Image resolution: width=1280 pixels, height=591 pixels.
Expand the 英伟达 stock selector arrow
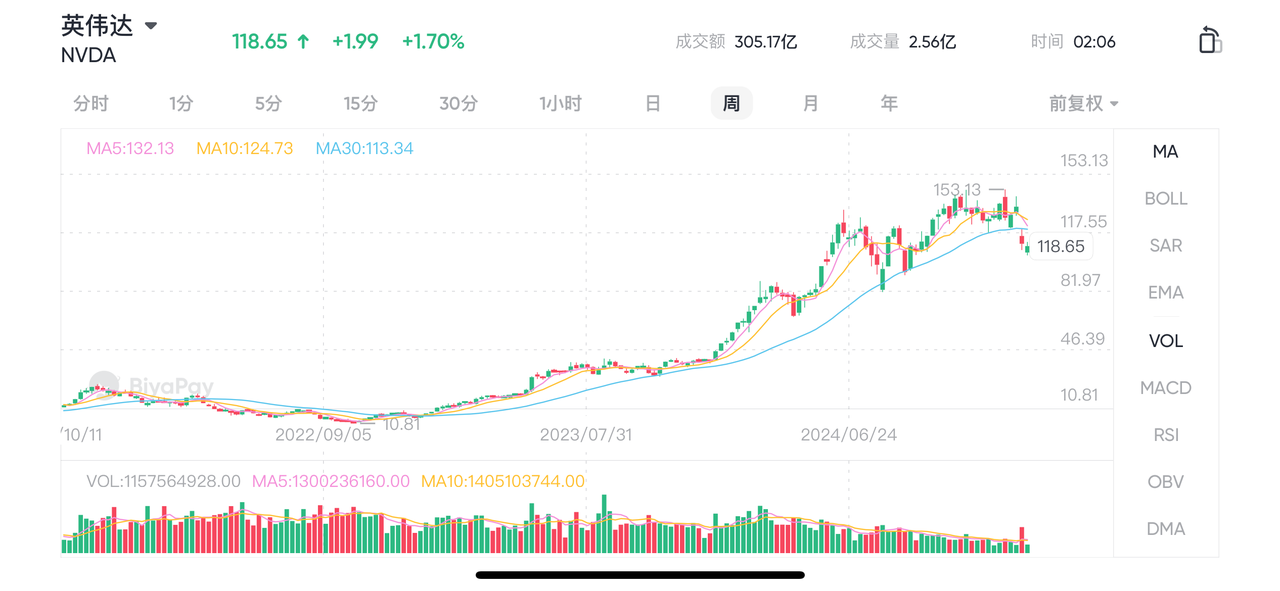click(x=151, y=25)
